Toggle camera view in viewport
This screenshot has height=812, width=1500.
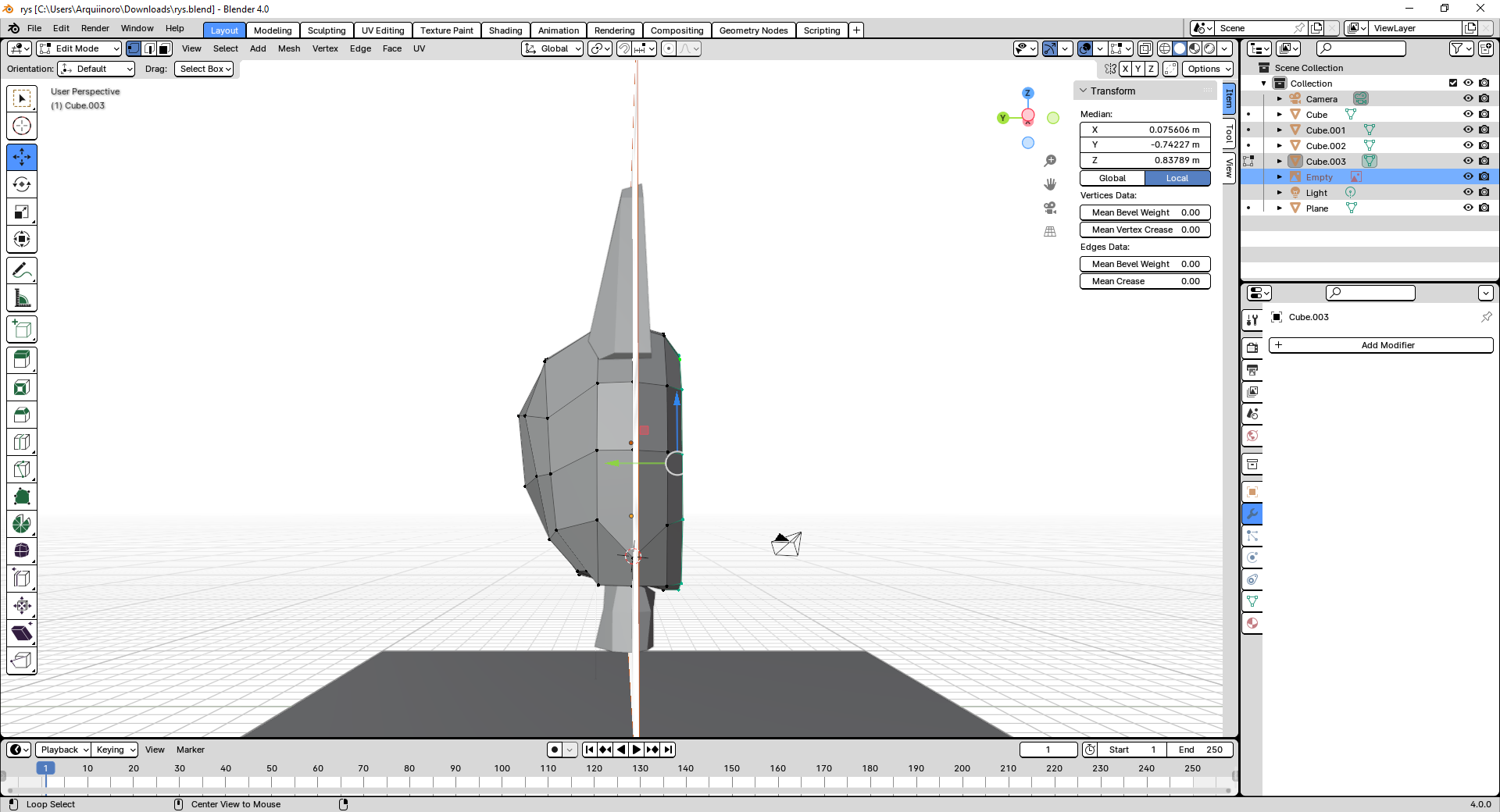[x=1050, y=208]
